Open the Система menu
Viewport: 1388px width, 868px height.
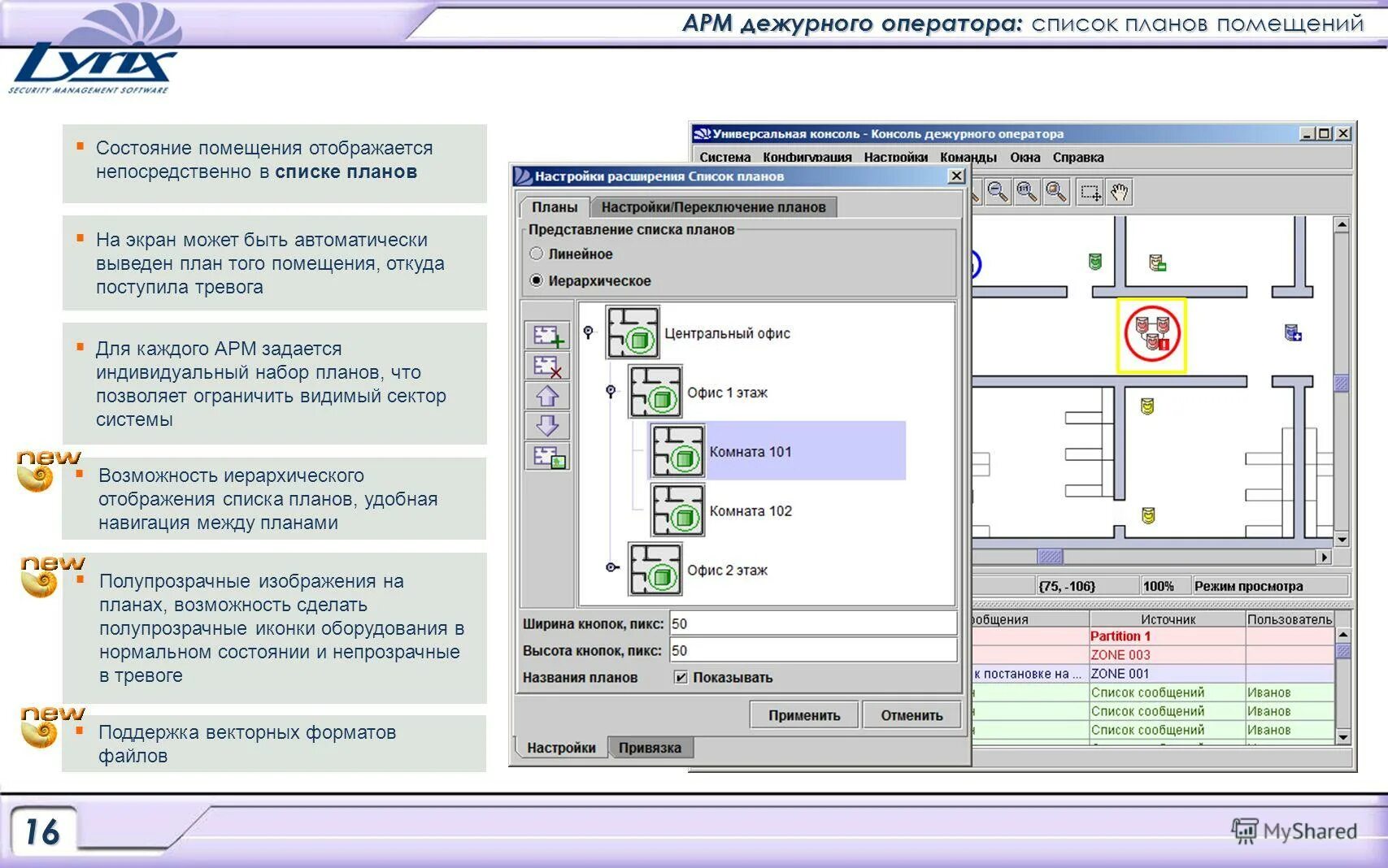[725, 157]
